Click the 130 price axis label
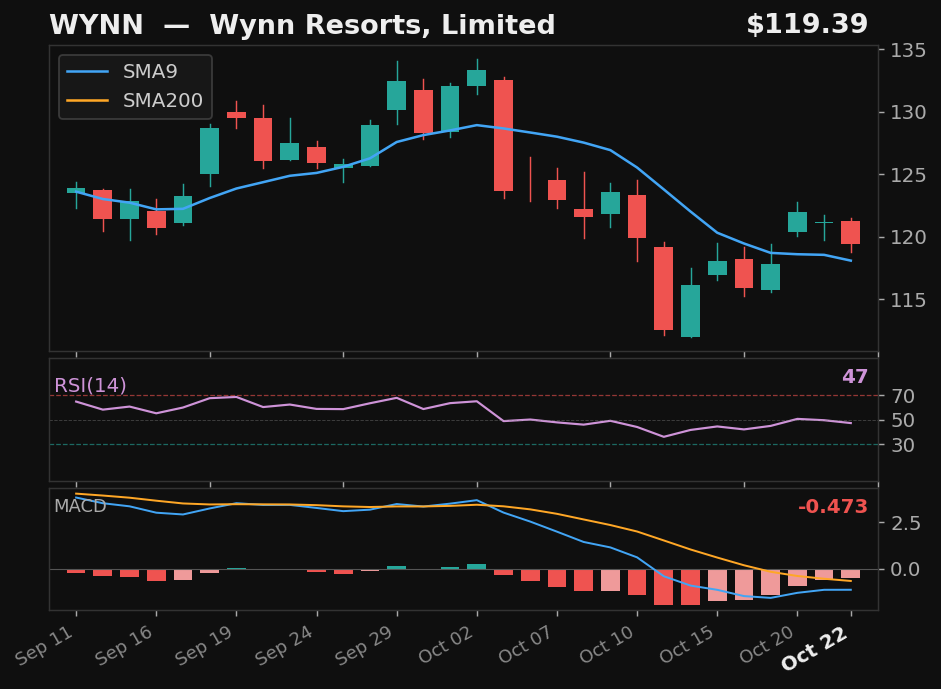The height and width of the screenshot is (689, 941). (907, 112)
